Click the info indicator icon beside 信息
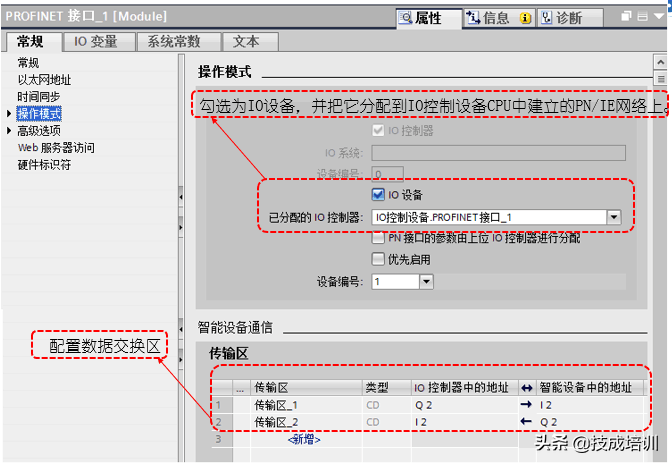This screenshot has height=465, width=672. point(525,18)
